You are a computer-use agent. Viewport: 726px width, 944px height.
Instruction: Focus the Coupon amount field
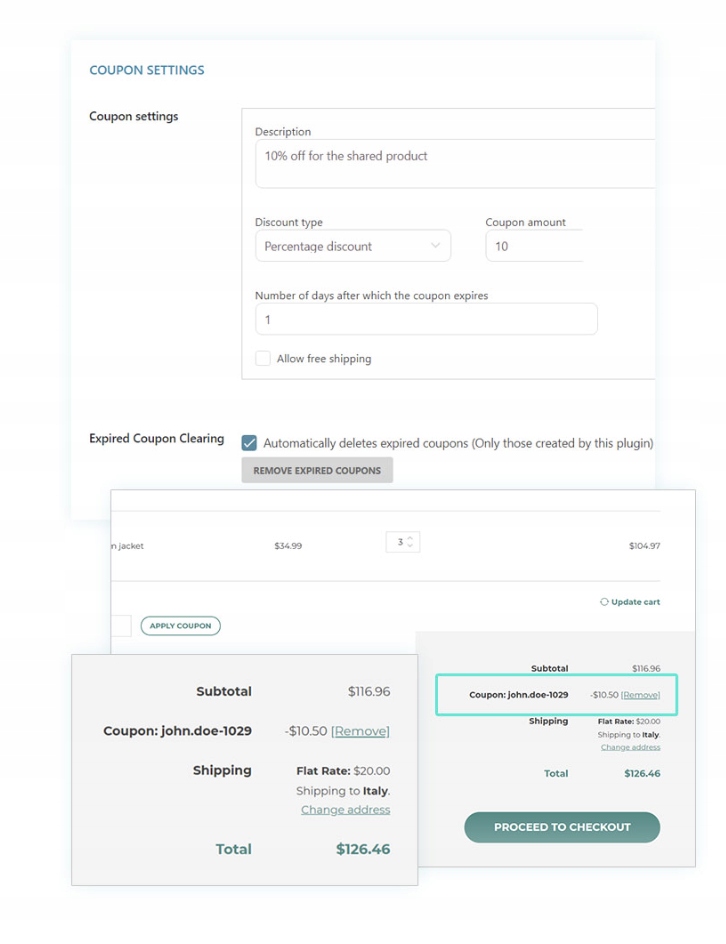click(534, 246)
